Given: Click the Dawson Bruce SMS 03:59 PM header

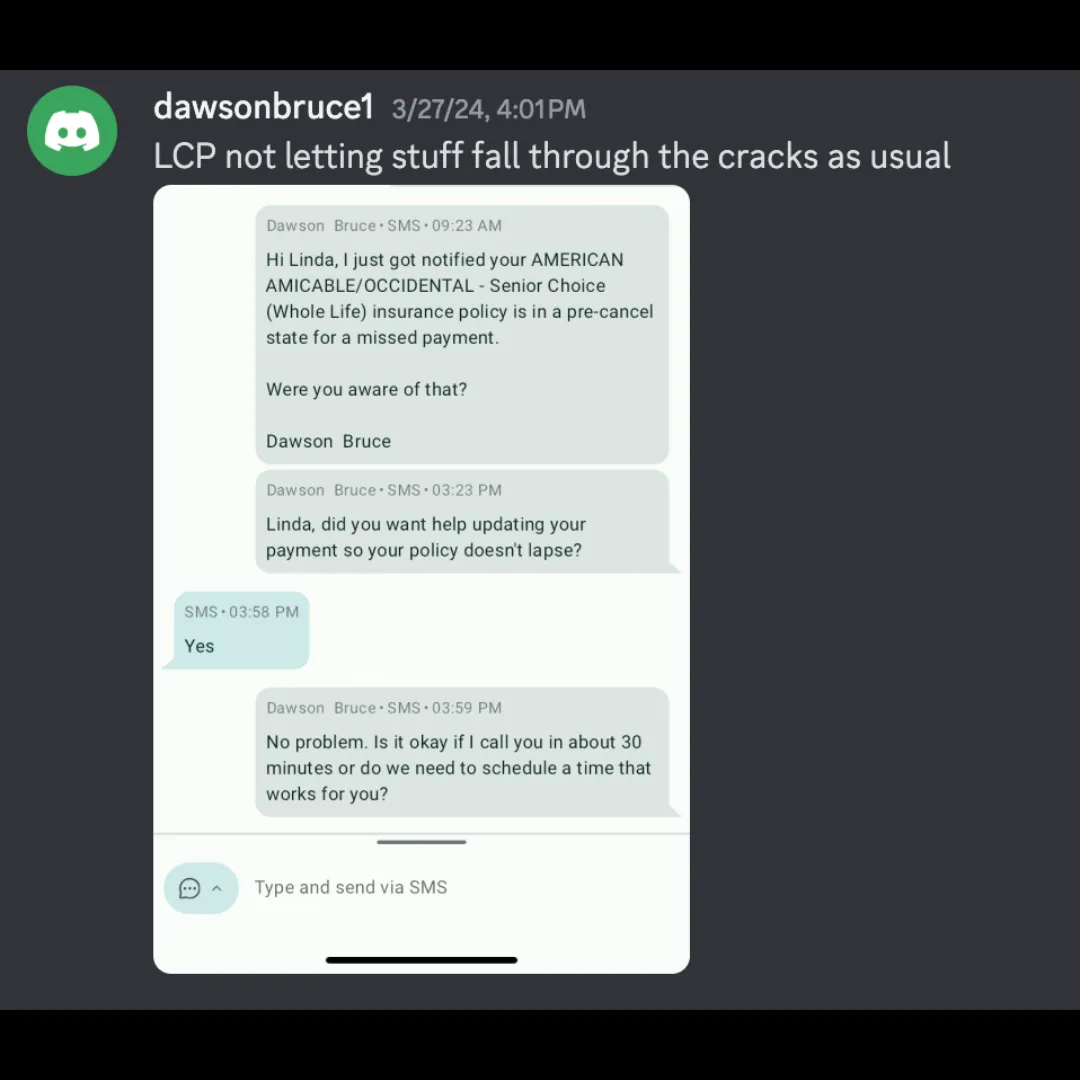Looking at the screenshot, I should pyautogui.click(x=384, y=708).
